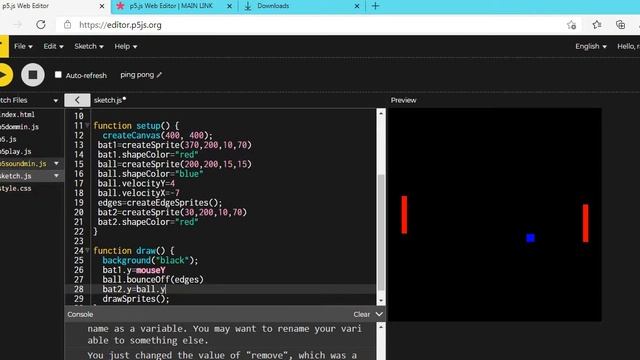This screenshot has width=640, height=360.
Task: Open p5.js in the file list
Action: pos(8,139)
